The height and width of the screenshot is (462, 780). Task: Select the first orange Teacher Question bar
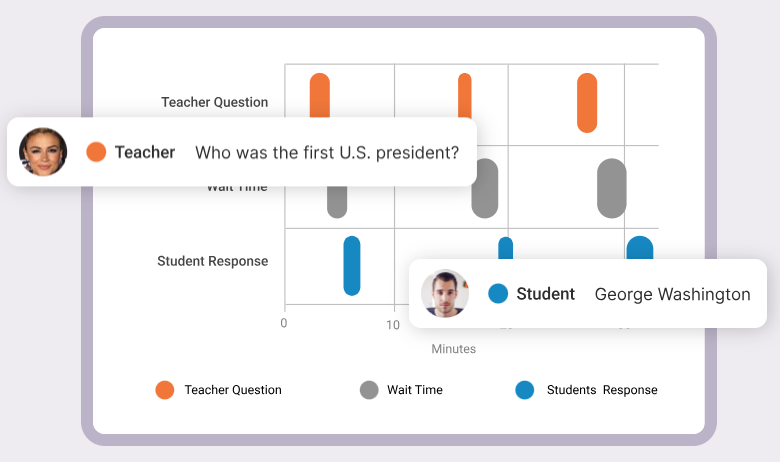point(320,95)
